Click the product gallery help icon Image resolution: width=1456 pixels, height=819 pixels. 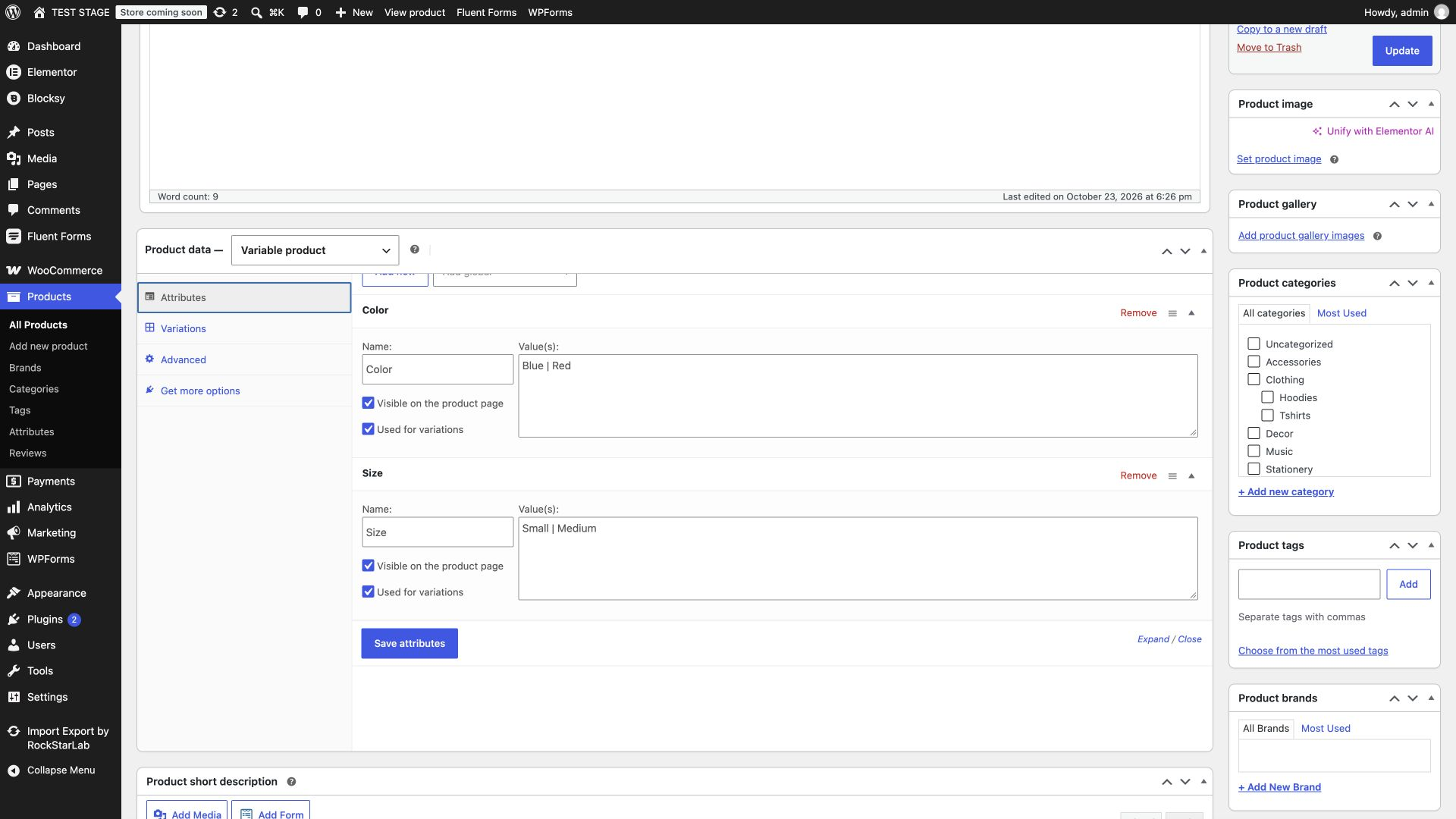pos(1377,236)
